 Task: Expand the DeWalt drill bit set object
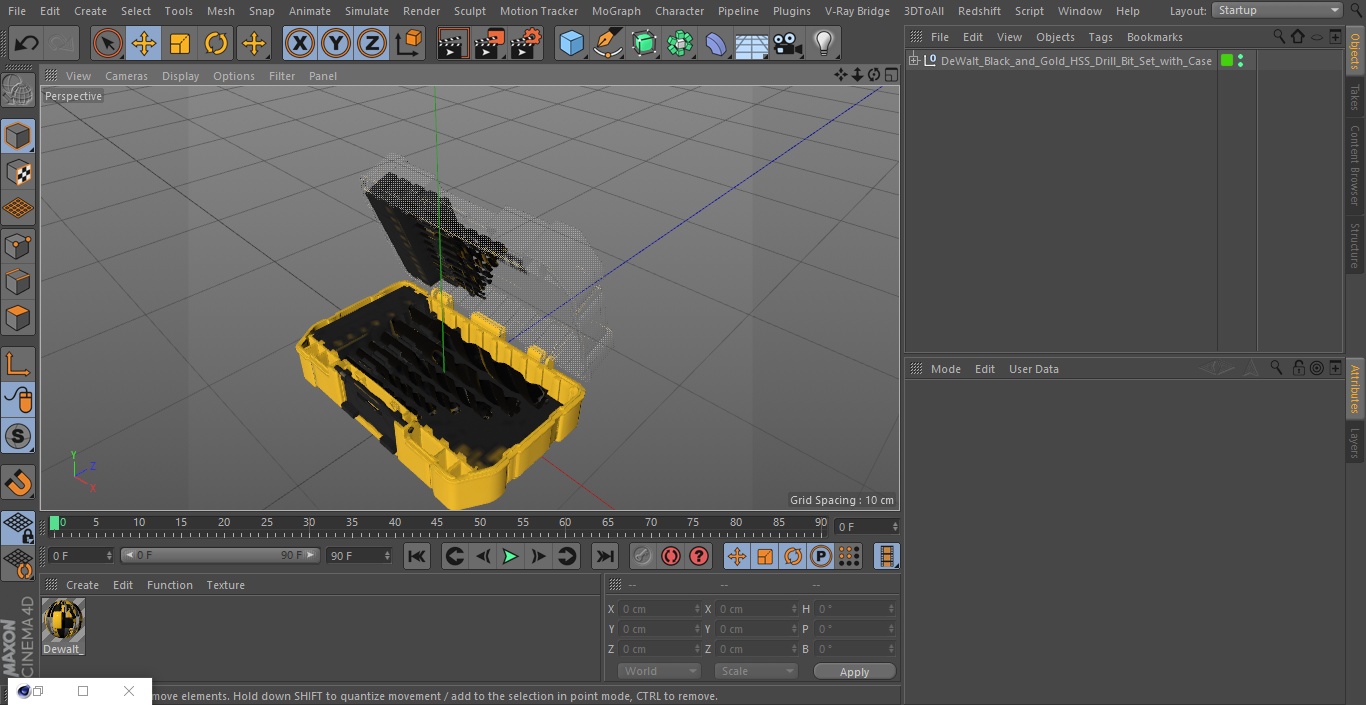tap(913, 61)
